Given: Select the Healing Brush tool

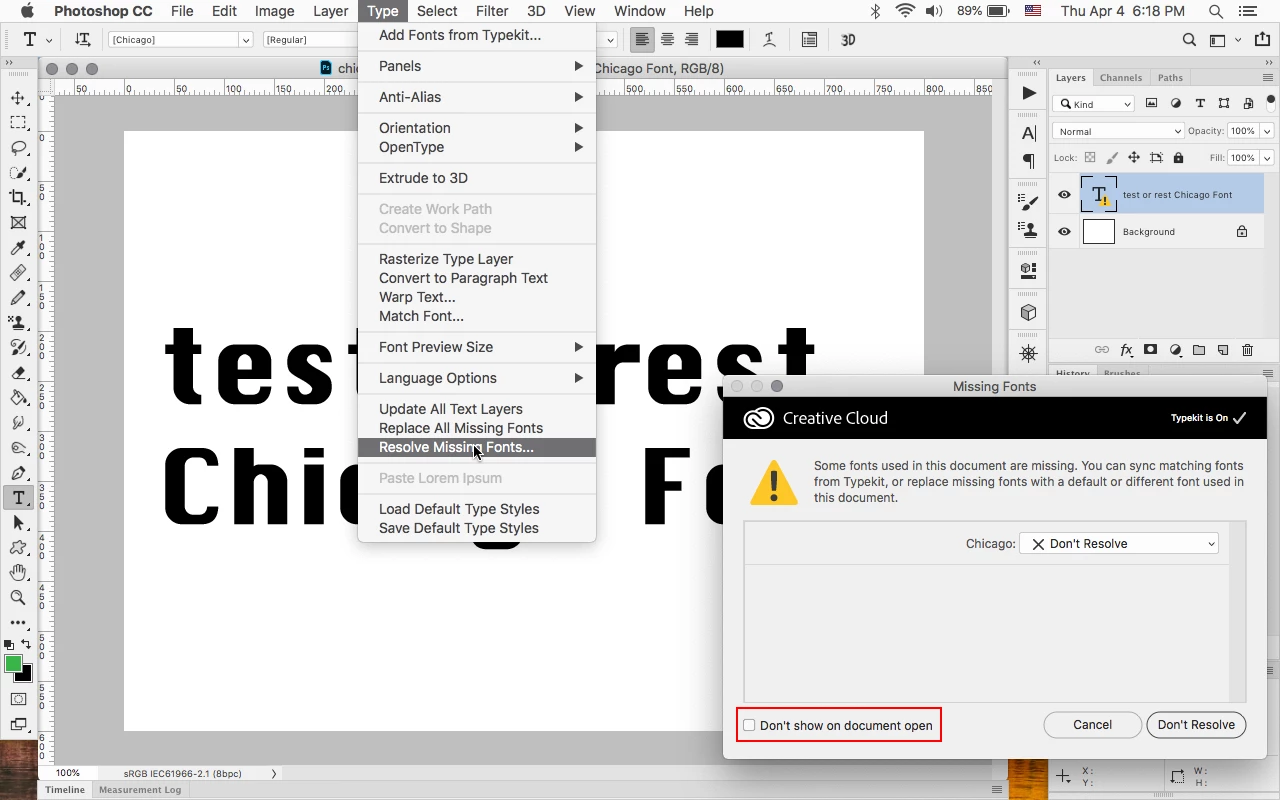Looking at the screenshot, I should pos(18,273).
